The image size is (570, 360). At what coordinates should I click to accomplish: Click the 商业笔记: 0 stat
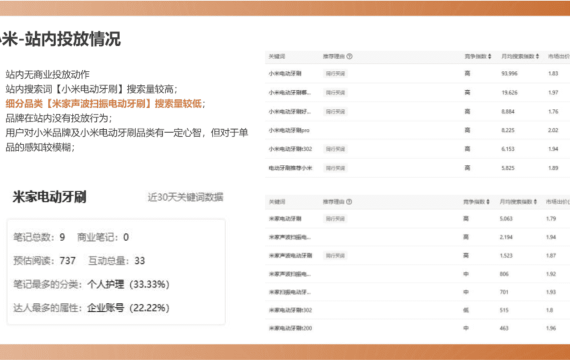point(103,237)
